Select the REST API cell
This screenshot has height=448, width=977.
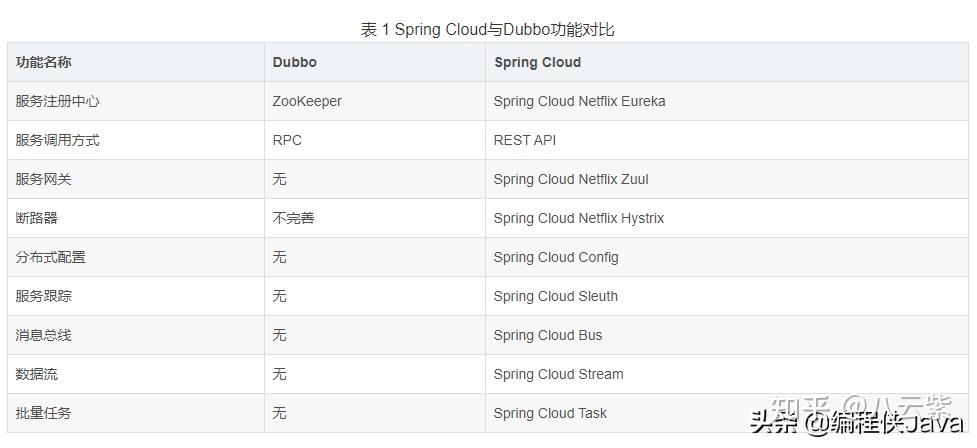click(525, 140)
